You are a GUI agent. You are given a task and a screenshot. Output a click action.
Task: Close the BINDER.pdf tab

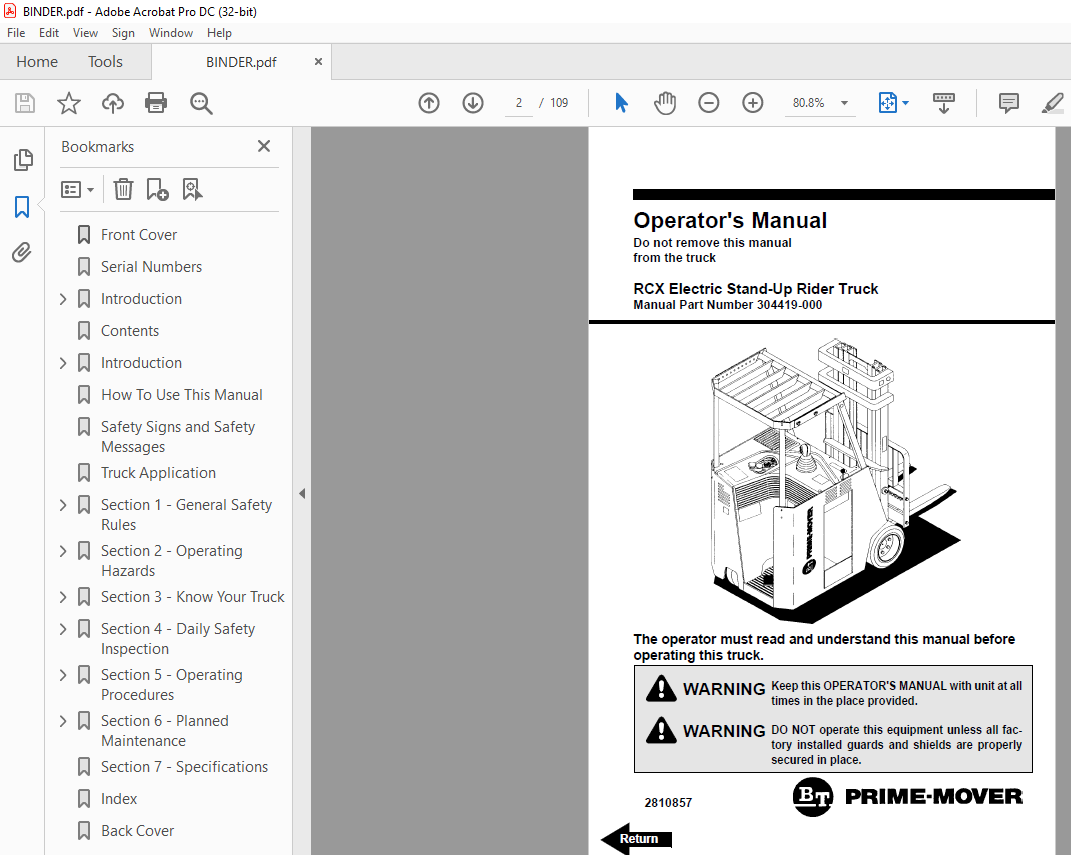pos(318,61)
